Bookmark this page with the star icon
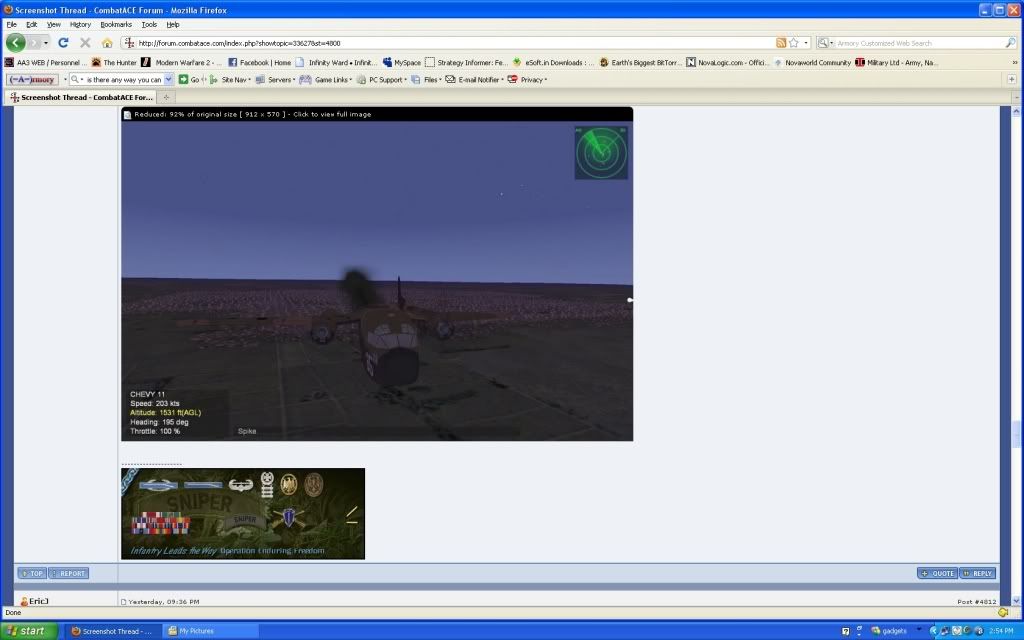This screenshot has height=640, width=1024. click(x=793, y=43)
